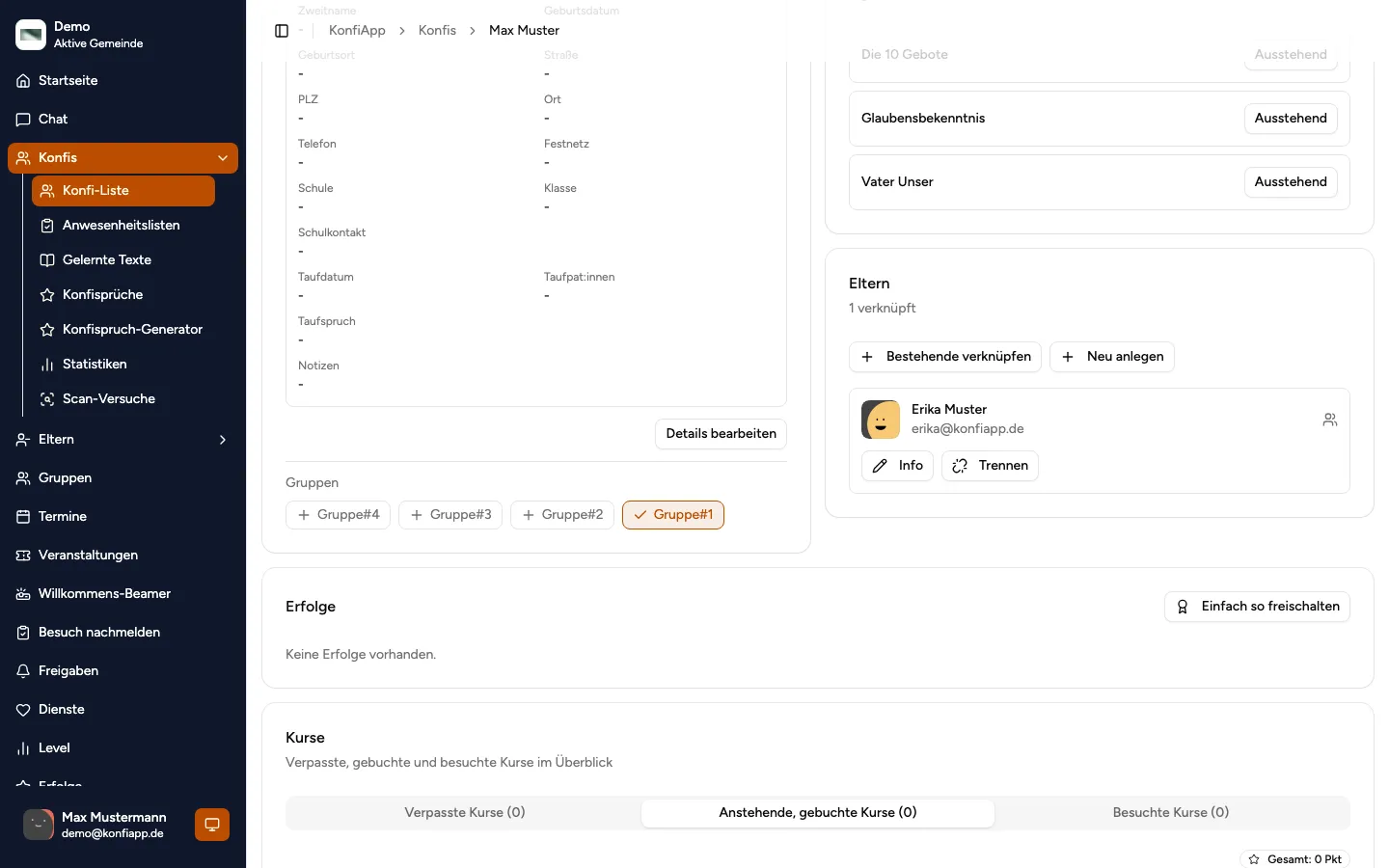Toggle Gruppe#2 group membership
The height and width of the screenshot is (868, 1389).
pos(563,515)
